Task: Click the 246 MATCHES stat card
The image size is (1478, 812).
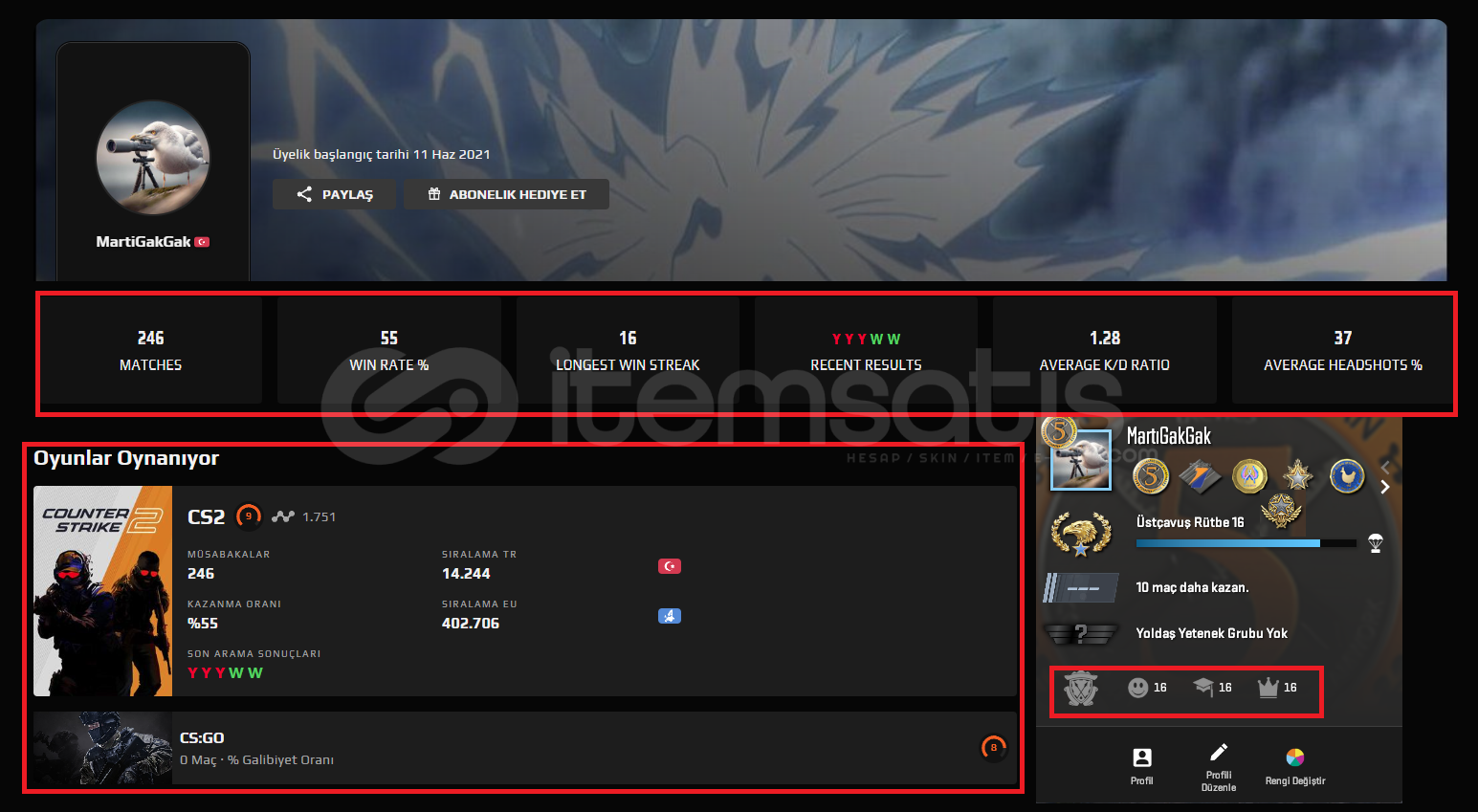Action: 151,350
